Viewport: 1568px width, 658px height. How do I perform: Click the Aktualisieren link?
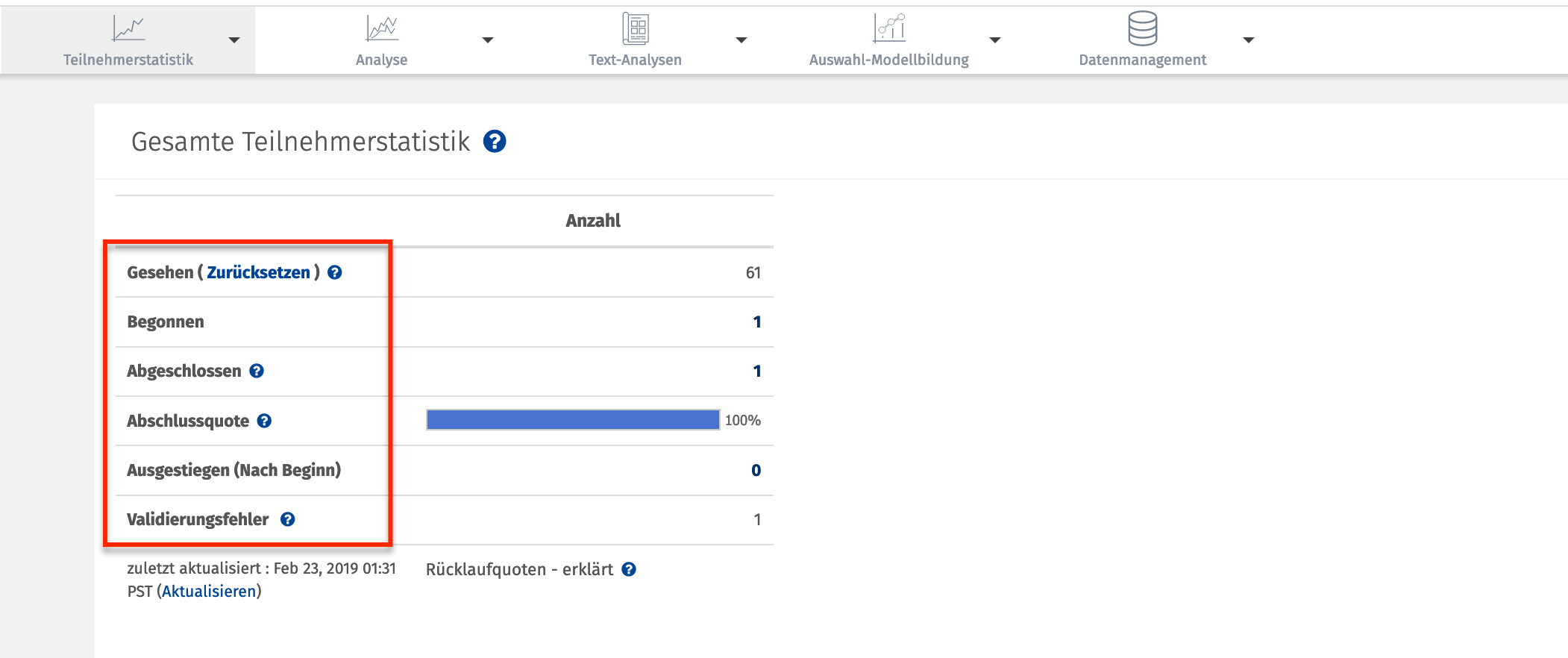click(209, 592)
